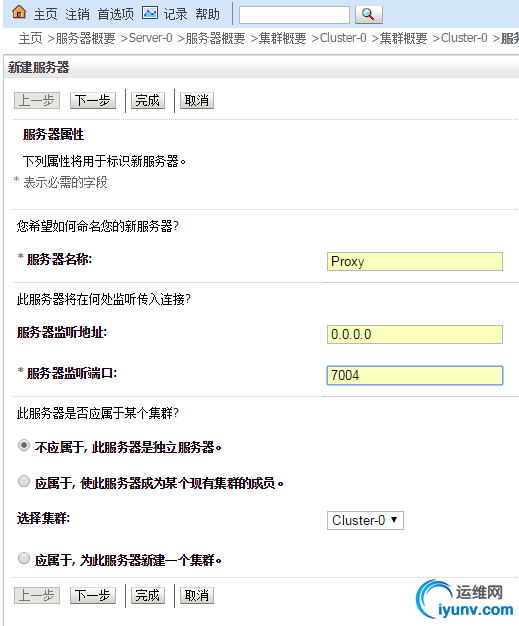
Task: Click the top search text box
Action: point(294,15)
